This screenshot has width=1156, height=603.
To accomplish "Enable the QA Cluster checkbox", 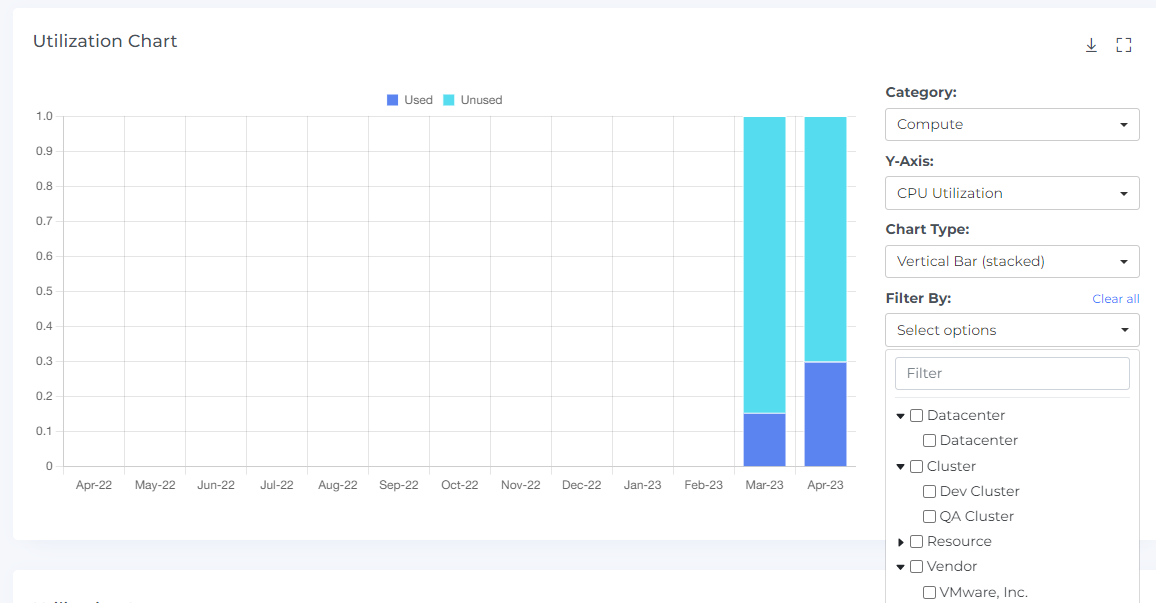I will tap(930, 517).
